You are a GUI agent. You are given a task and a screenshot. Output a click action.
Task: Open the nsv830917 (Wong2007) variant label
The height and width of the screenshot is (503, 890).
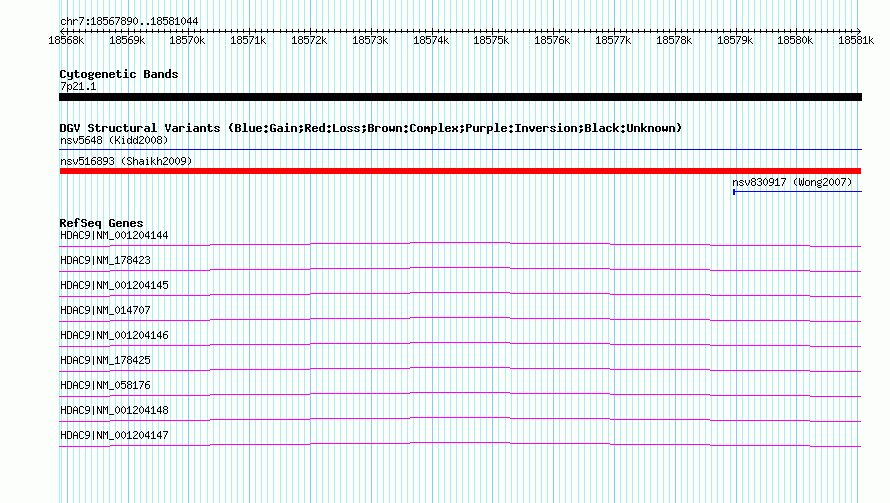click(x=792, y=182)
